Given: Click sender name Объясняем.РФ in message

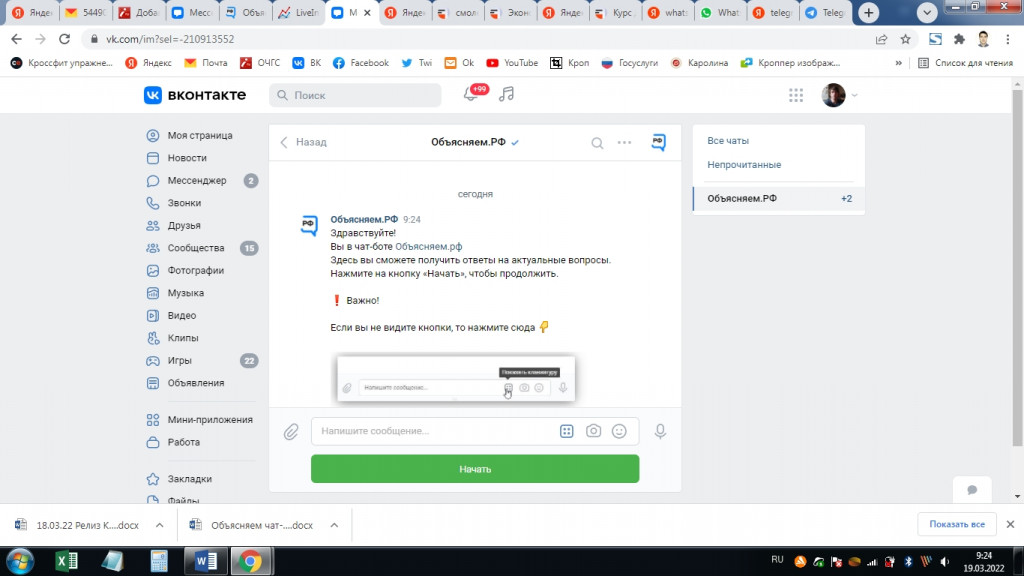Looking at the screenshot, I should point(364,219).
